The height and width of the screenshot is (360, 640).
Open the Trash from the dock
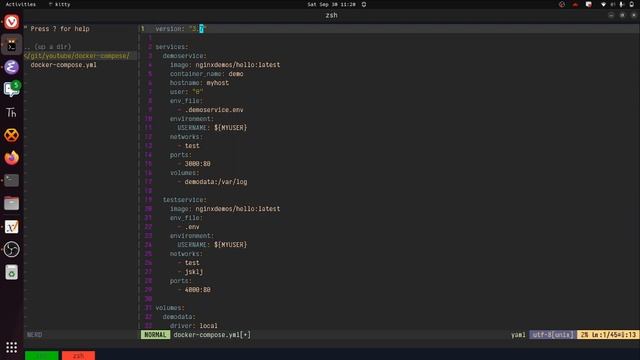(x=11, y=272)
